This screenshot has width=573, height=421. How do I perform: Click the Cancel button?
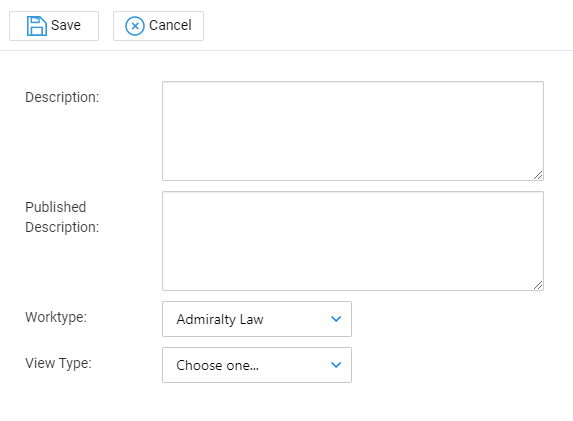158,26
